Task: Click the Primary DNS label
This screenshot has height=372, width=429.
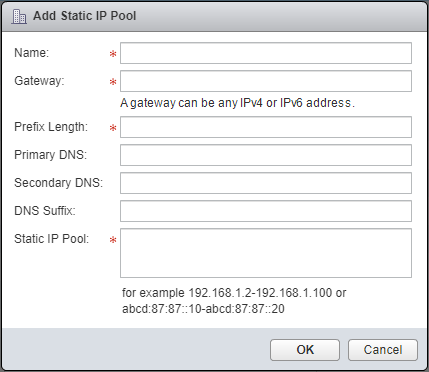Action: 50,155
